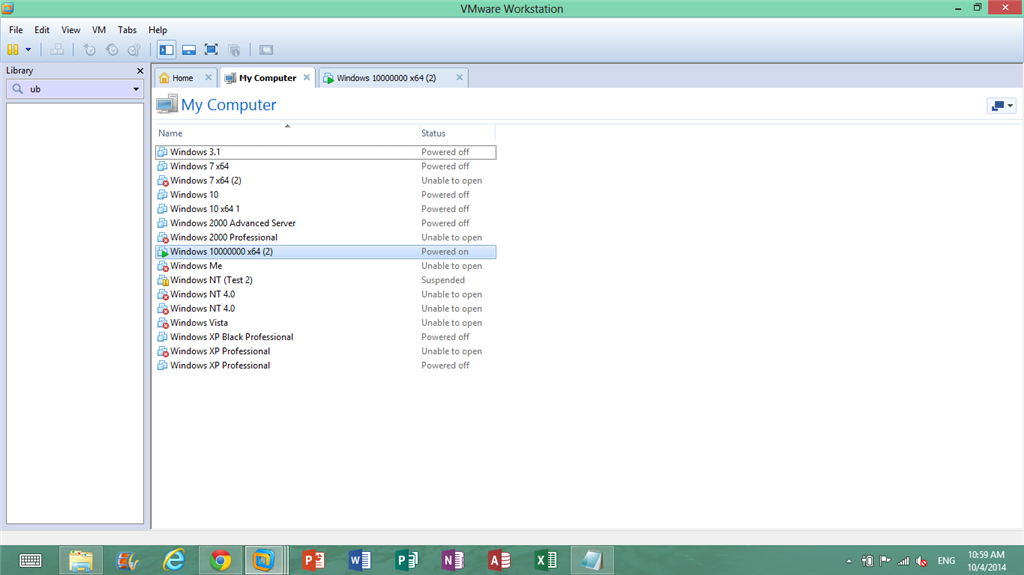Click the Library search field containing 'ub'

point(77,89)
